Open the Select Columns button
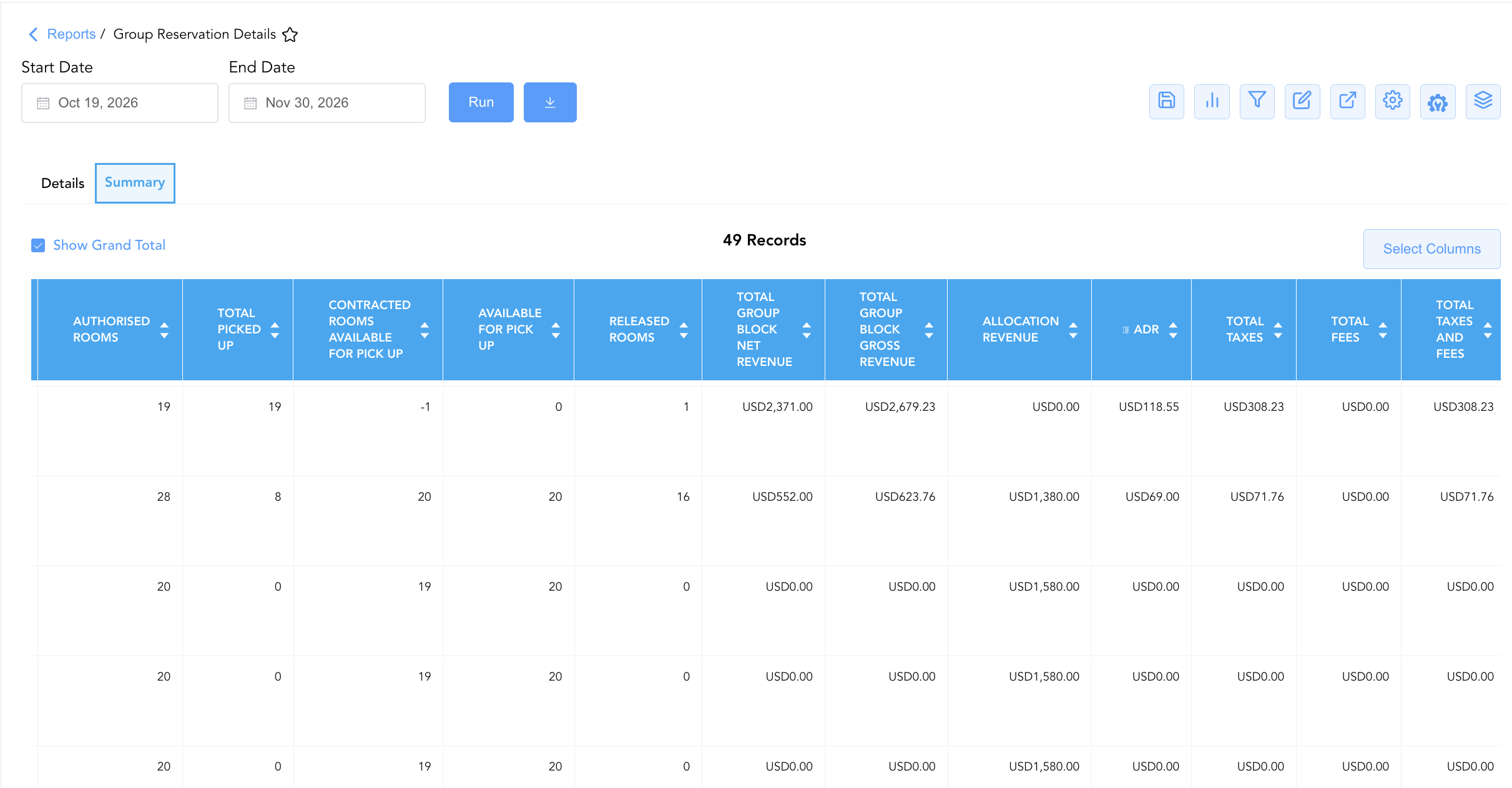The image size is (1512, 788). (1431, 249)
